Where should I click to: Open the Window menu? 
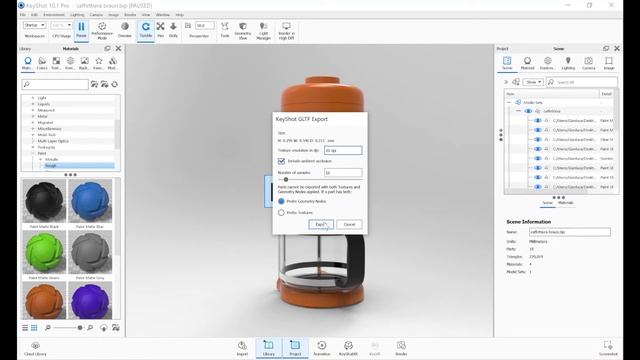162,15
